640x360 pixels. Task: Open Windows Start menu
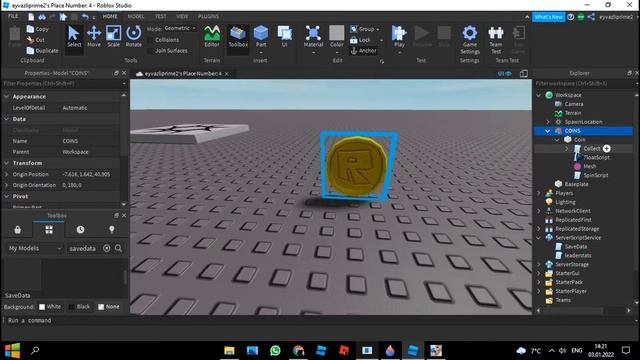(x=12, y=350)
